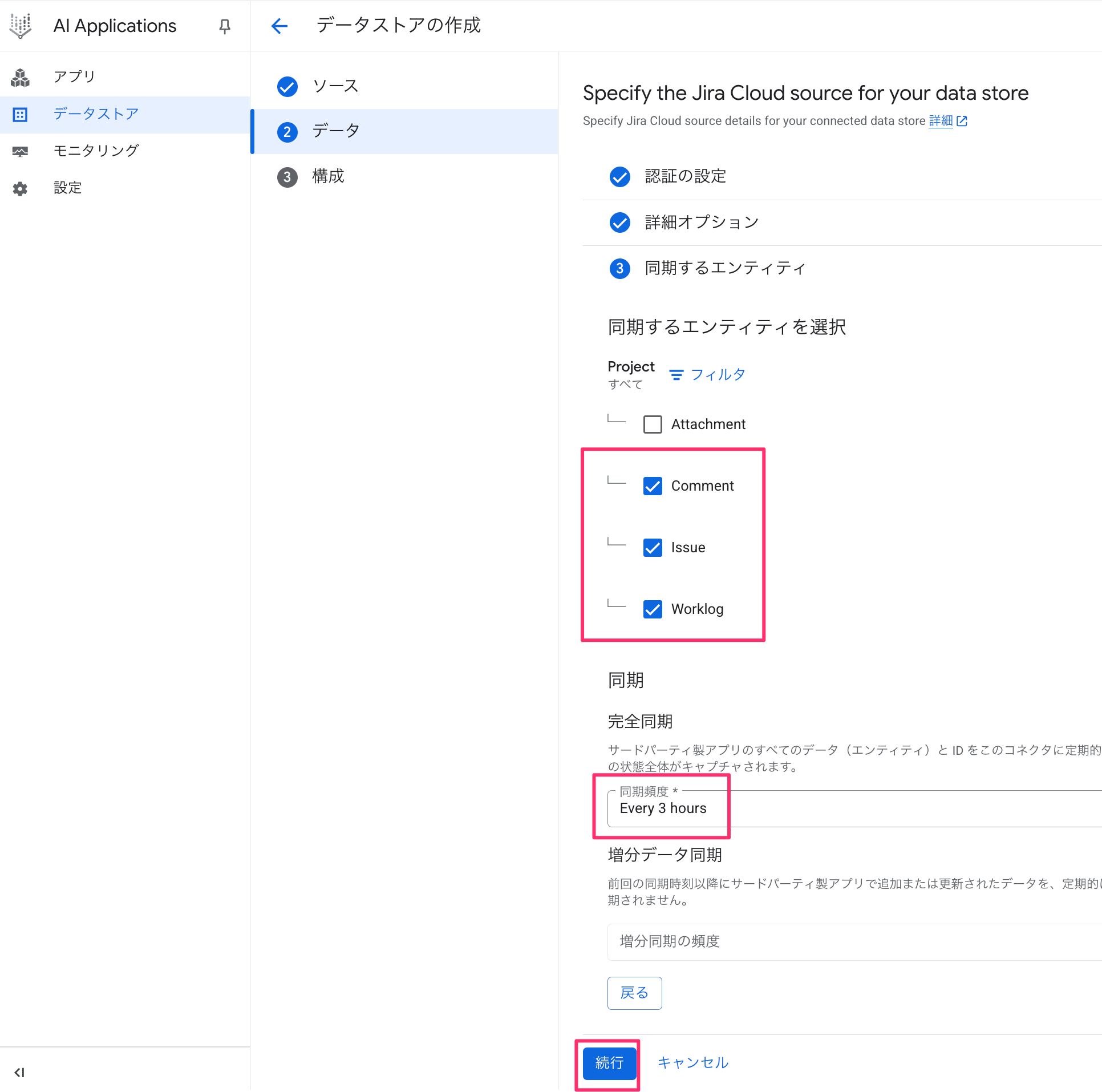Screen dimensions: 1102x1092
Task: Click the すべて text under Project
Action: point(625,385)
